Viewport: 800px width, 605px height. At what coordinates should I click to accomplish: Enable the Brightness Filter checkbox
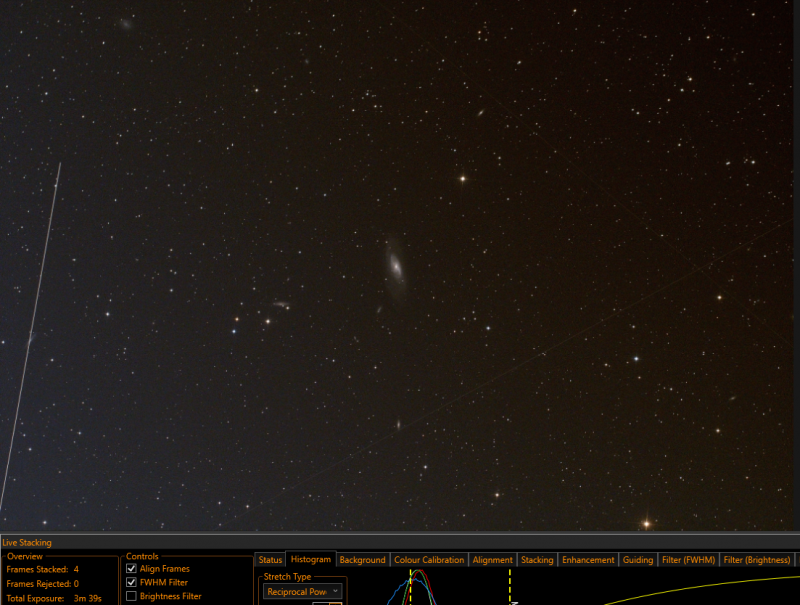point(131,596)
